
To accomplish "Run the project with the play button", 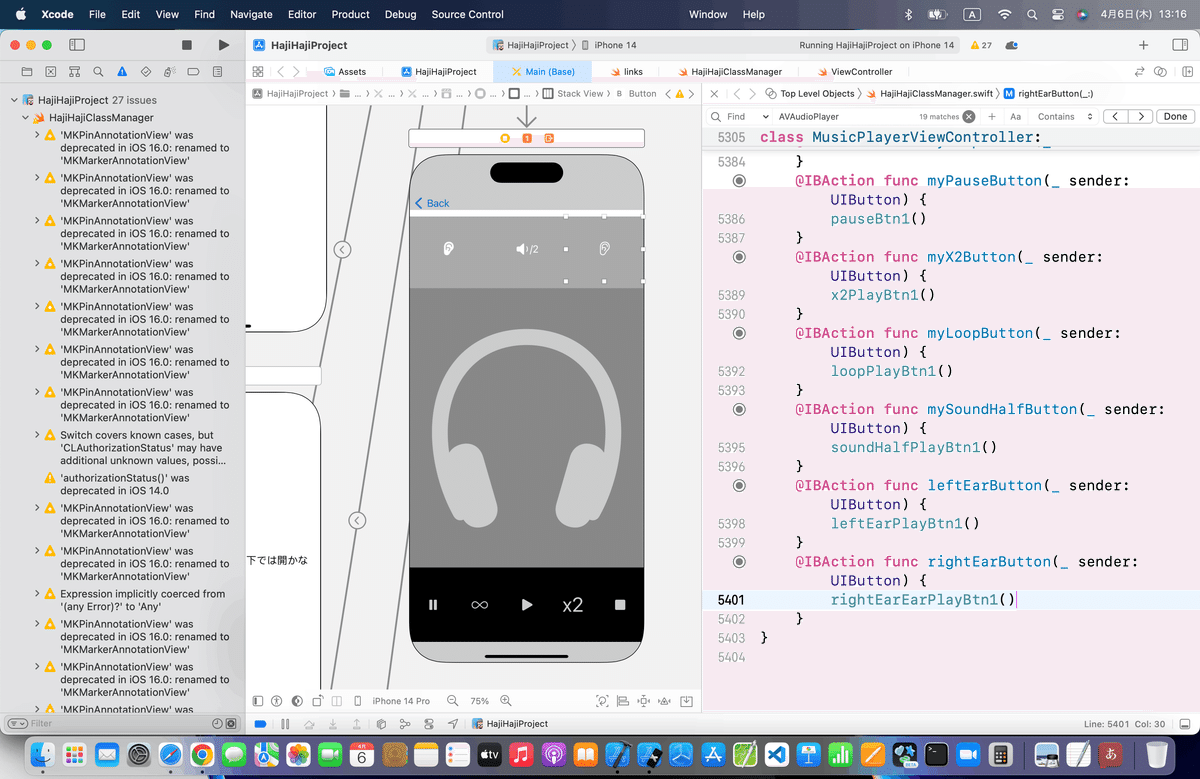I will point(223,45).
